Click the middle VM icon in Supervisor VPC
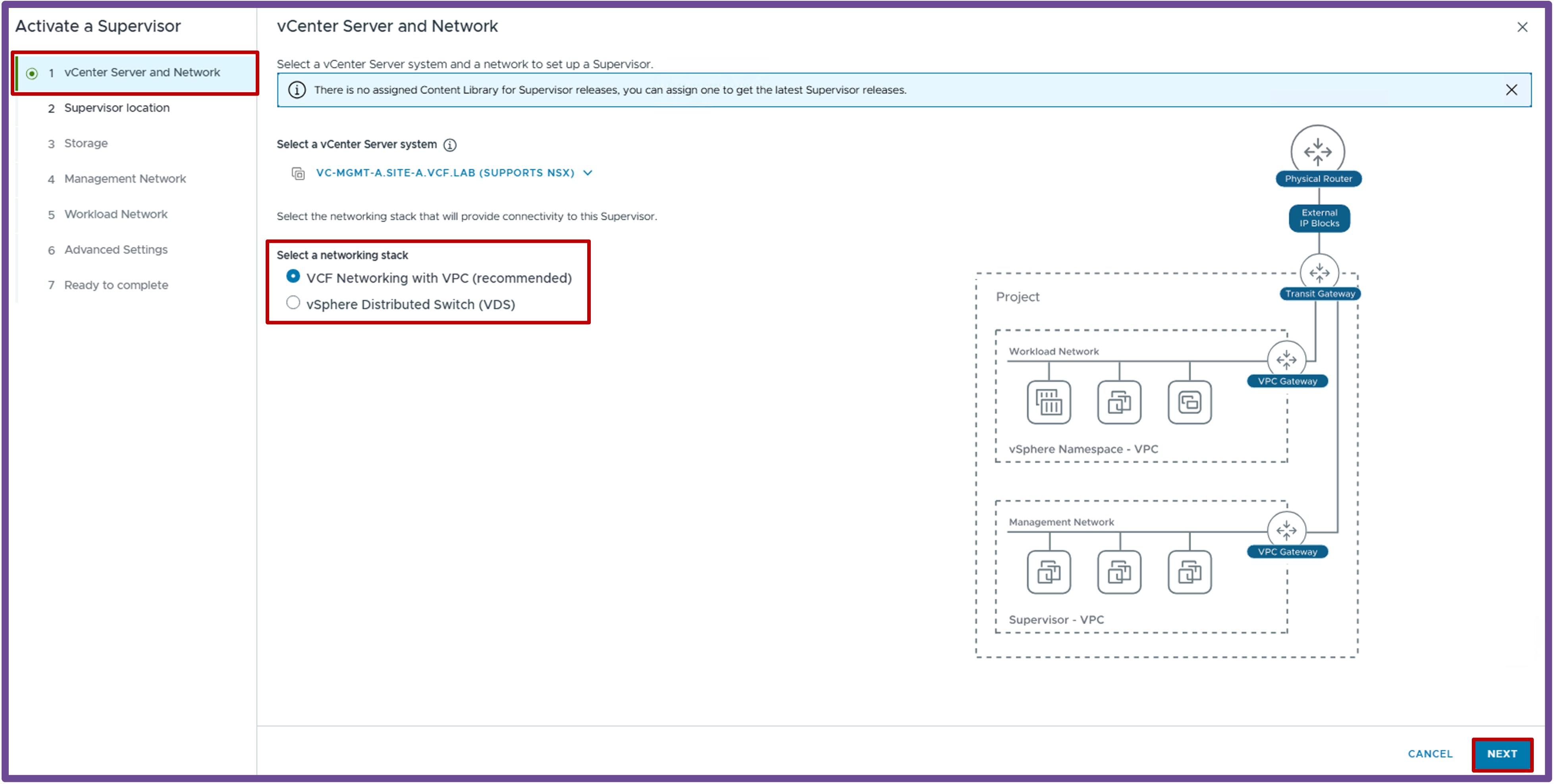This screenshot has width=1554, height=784. click(x=1119, y=572)
